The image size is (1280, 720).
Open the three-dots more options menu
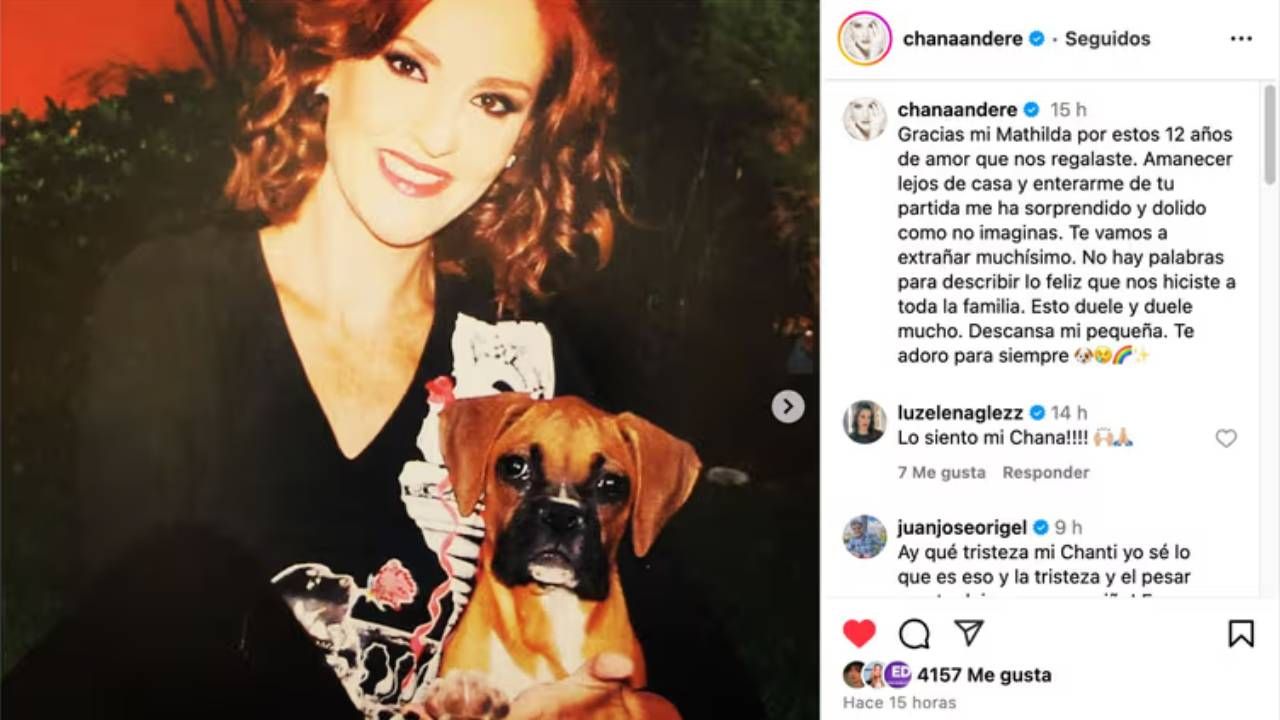(x=1241, y=39)
